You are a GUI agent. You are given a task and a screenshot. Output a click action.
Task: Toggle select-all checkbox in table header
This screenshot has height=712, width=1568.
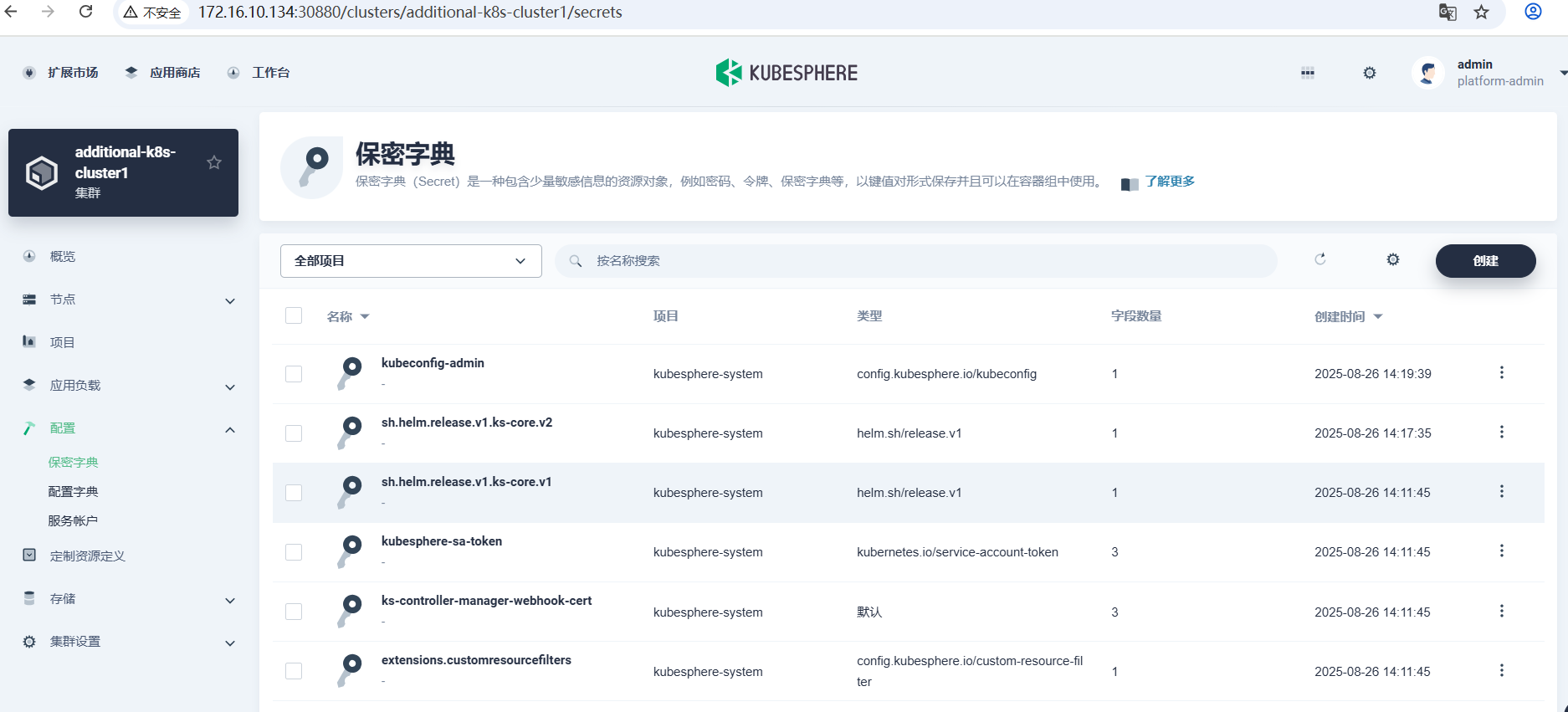click(x=294, y=315)
